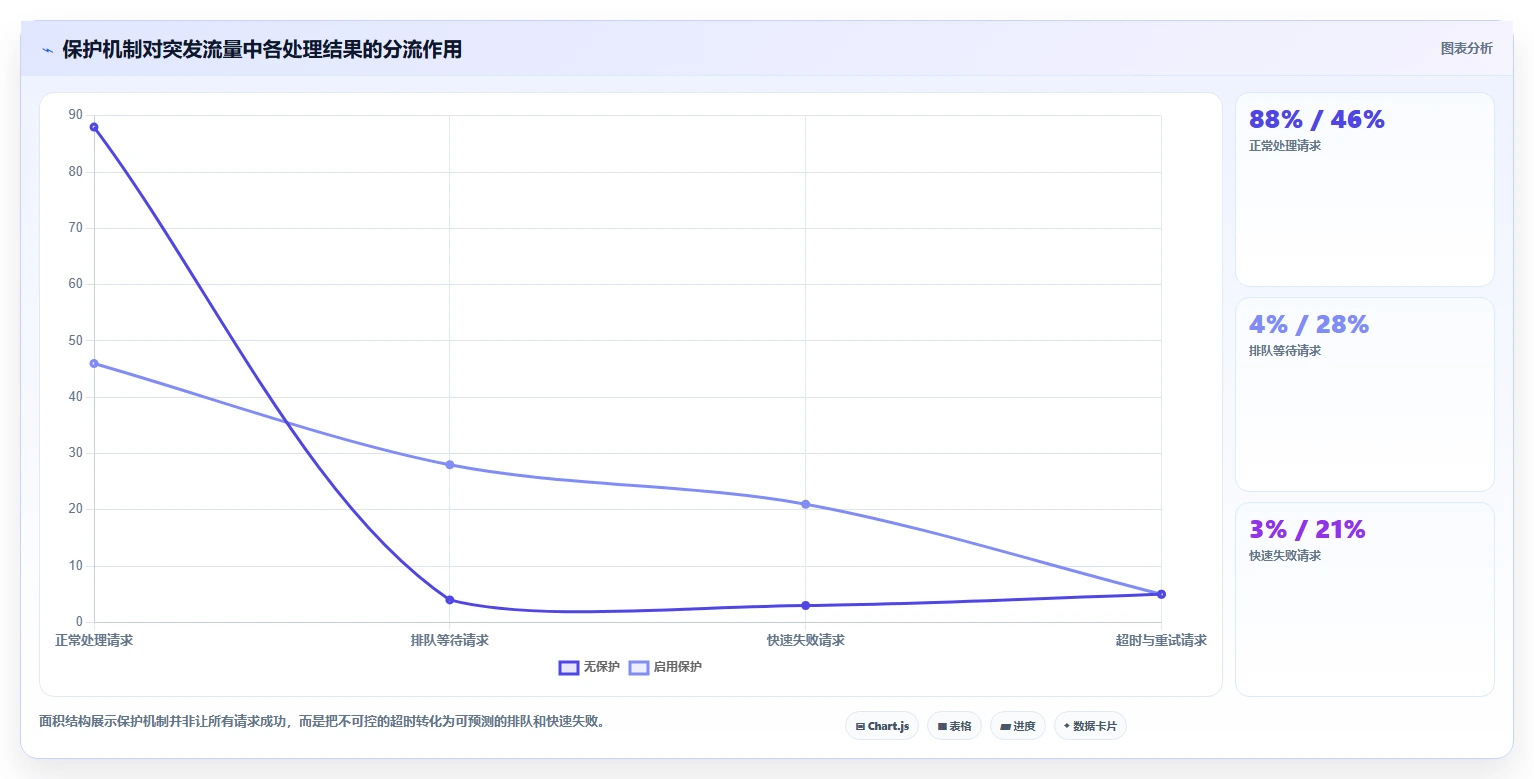The image size is (1534, 779).
Task: Click the 无保护 legend color box
Action: (568, 667)
